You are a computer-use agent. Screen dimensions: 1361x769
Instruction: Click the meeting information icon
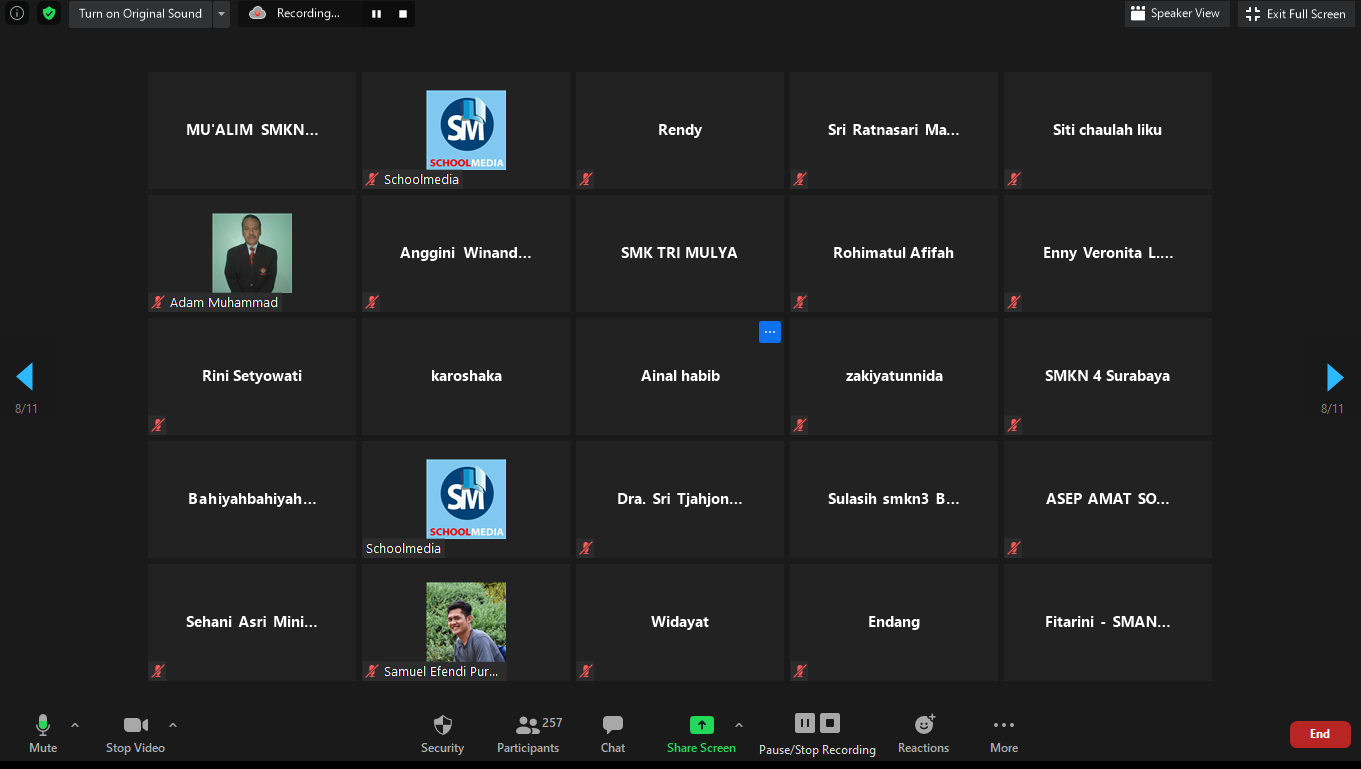[17, 14]
